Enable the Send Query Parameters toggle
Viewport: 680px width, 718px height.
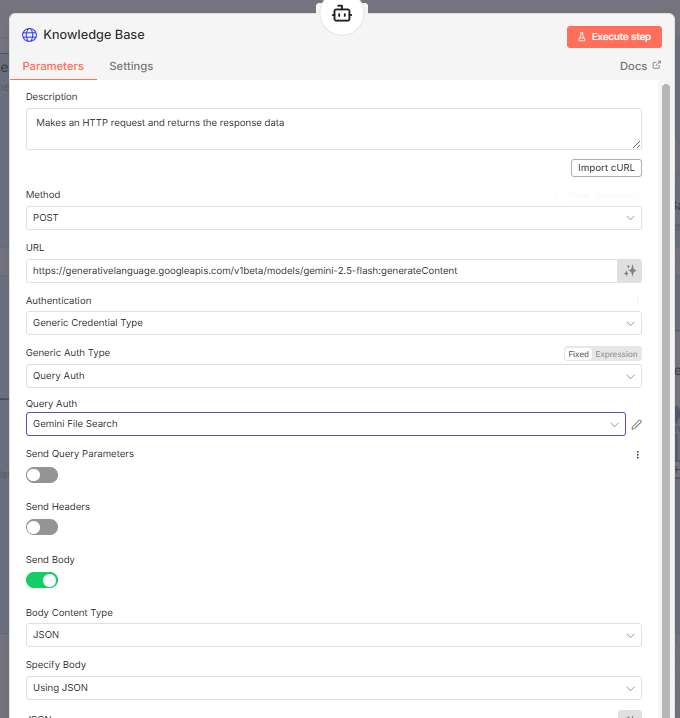[x=42, y=475]
